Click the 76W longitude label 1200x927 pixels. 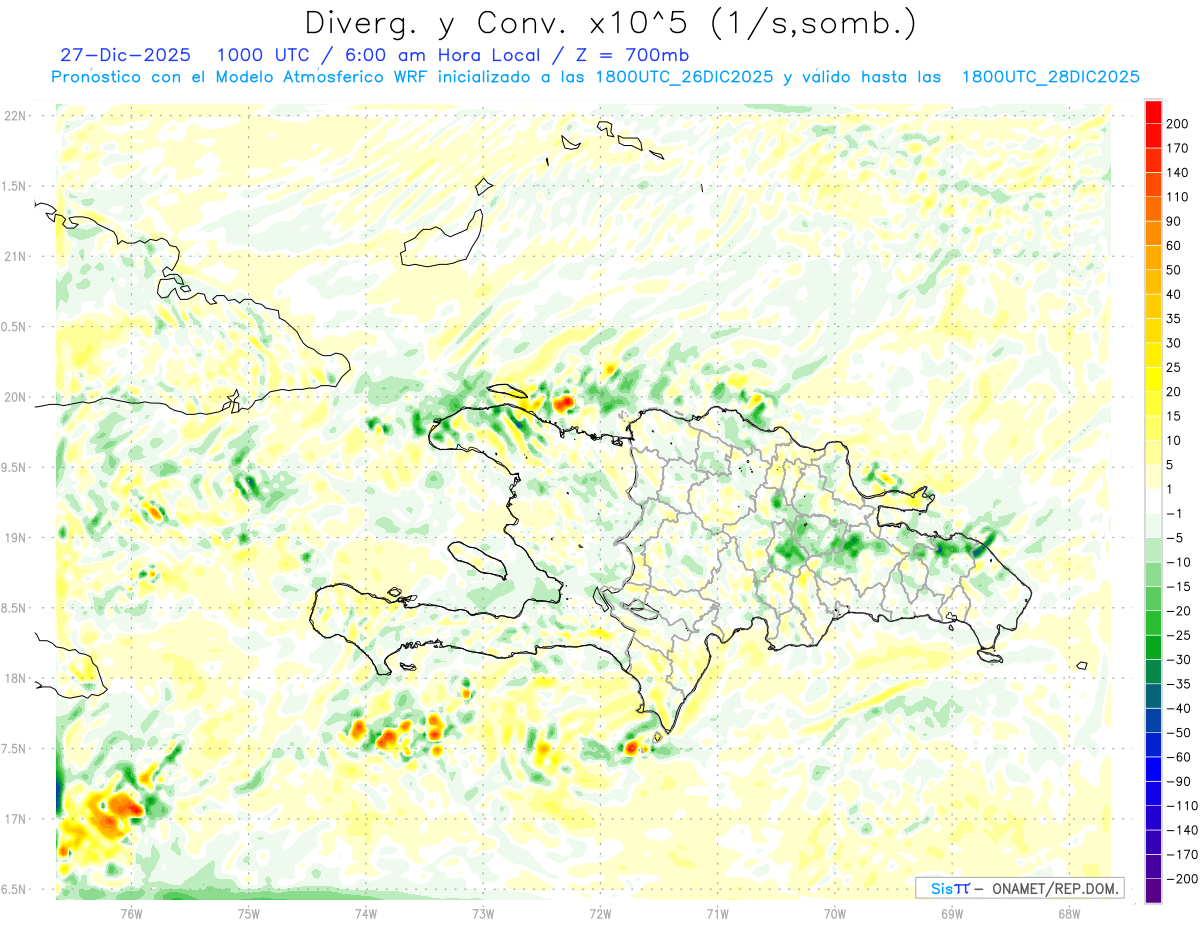(x=131, y=914)
